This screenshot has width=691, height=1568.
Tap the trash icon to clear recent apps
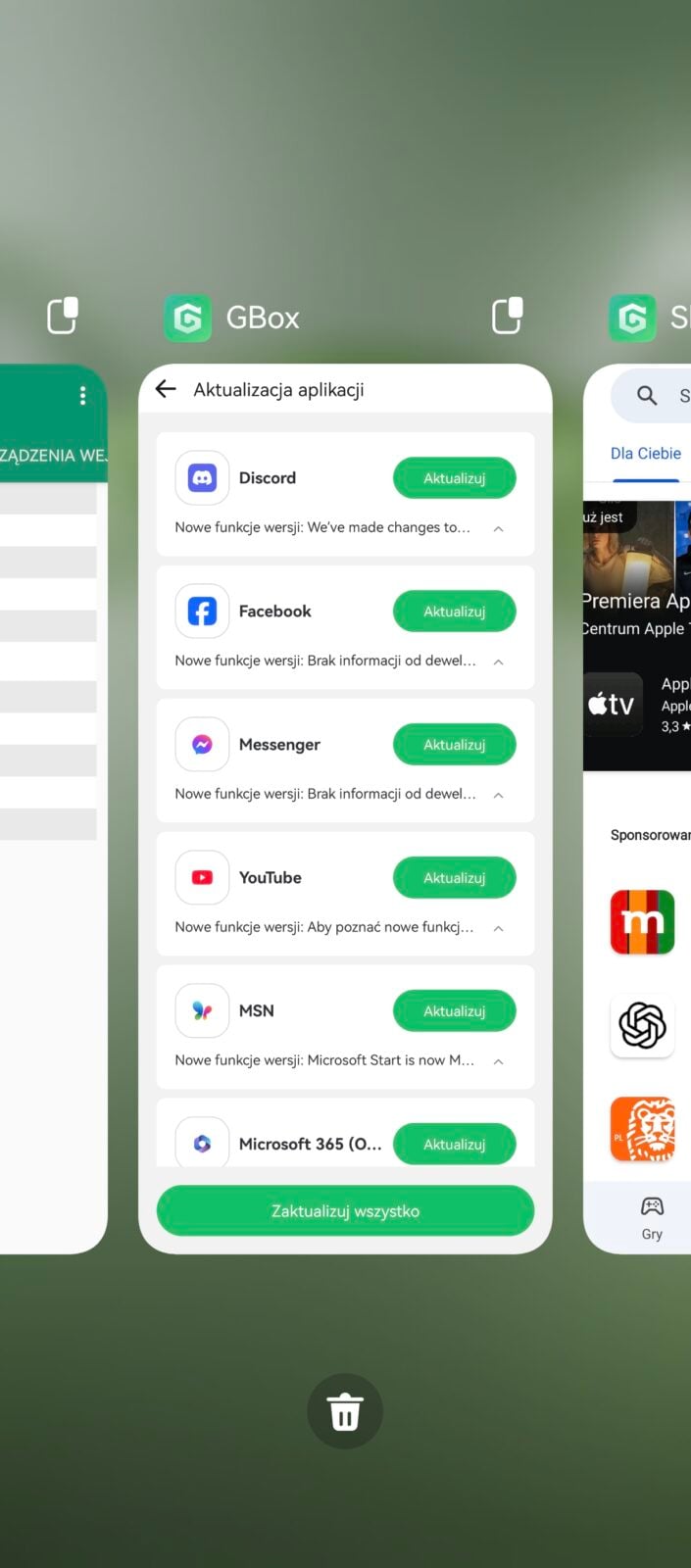click(x=345, y=1411)
